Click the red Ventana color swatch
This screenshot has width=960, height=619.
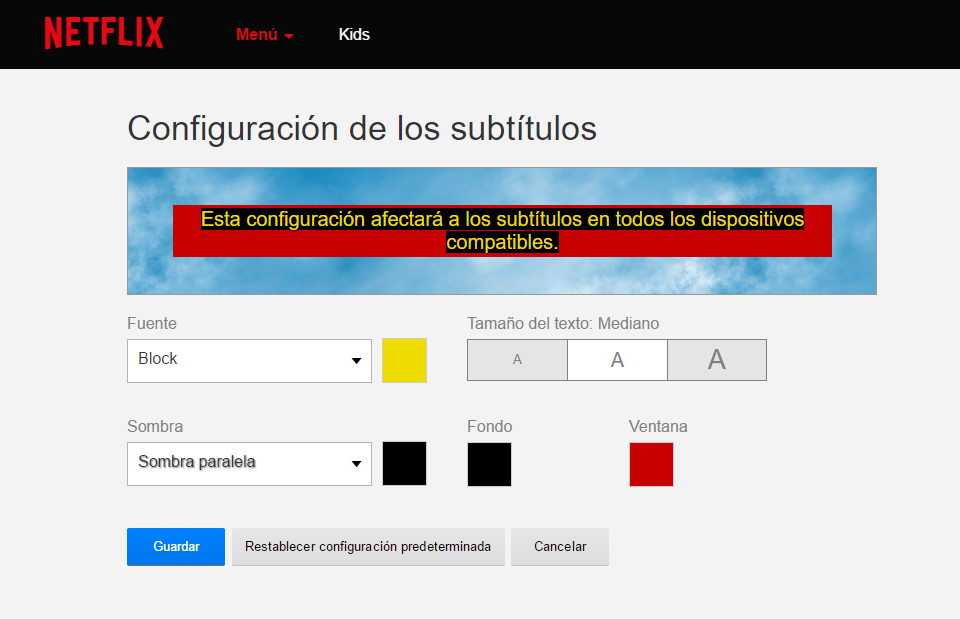(x=651, y=464)
